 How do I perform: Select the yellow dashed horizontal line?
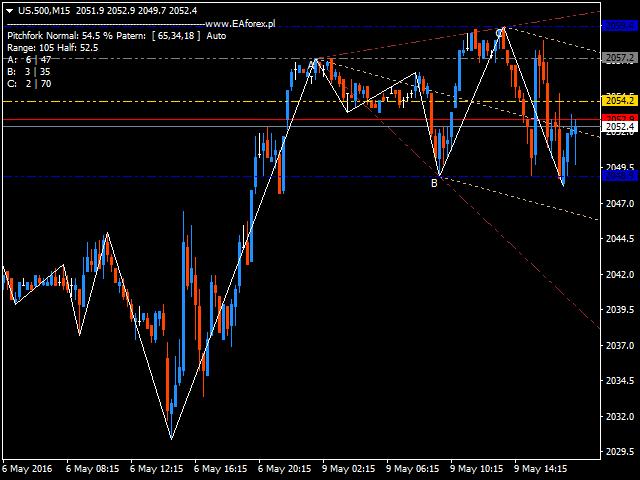(302, 101)
